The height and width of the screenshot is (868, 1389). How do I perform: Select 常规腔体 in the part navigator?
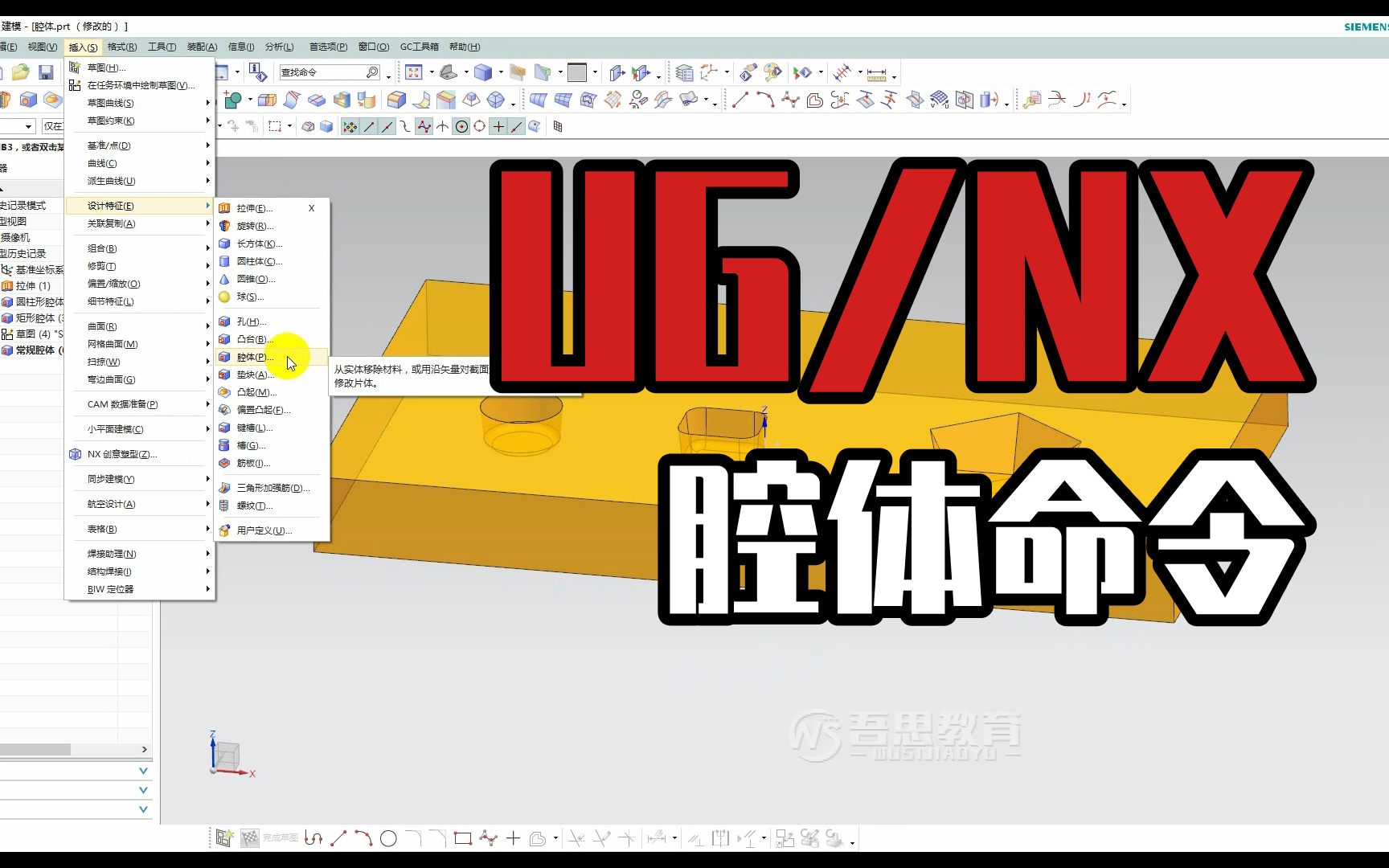click(33, 350)
